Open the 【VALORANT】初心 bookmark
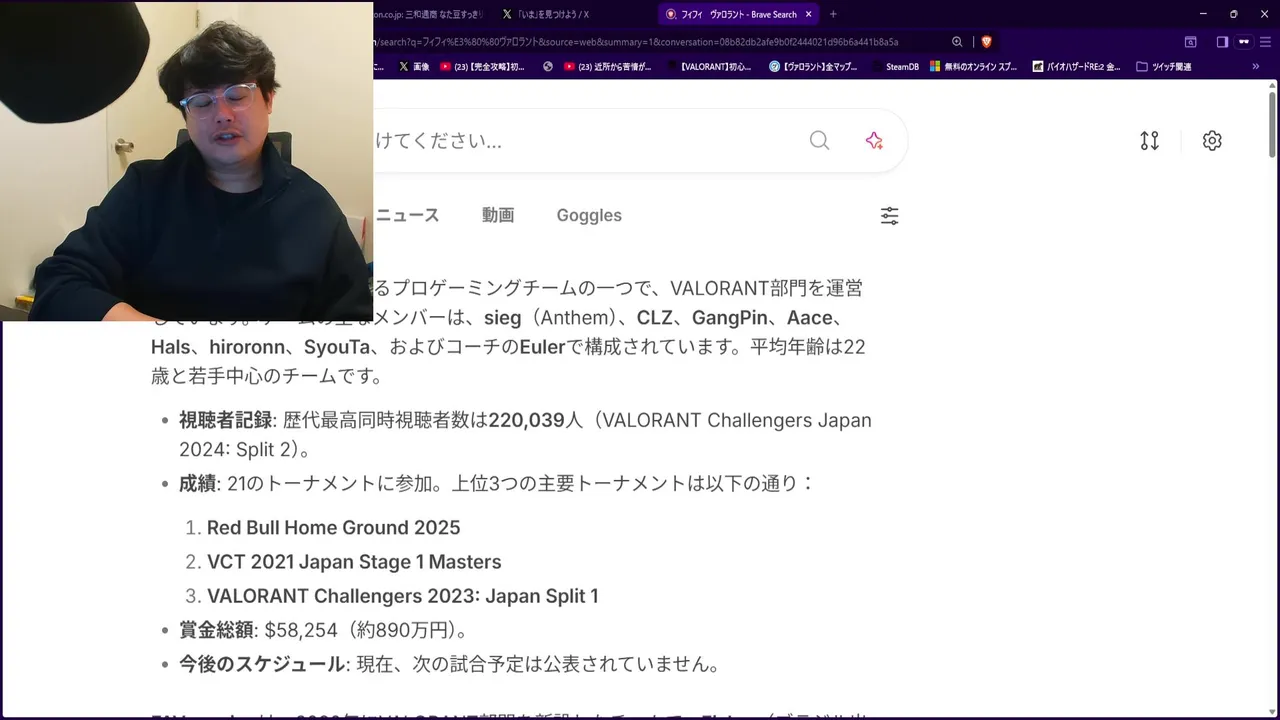 [709, 67]
